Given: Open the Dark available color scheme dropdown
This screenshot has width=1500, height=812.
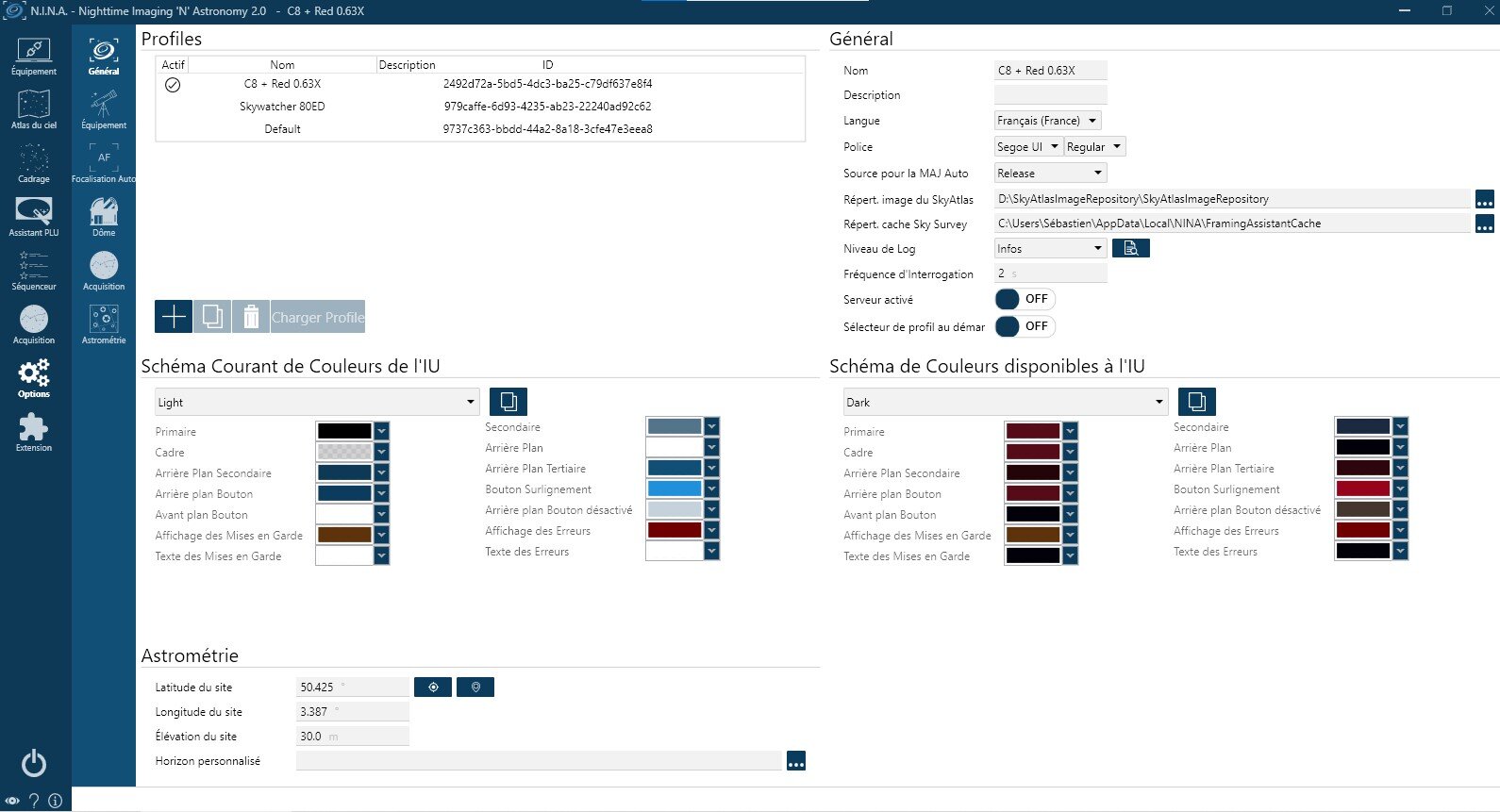Looking at the screenshot, I should [1006, 403].
